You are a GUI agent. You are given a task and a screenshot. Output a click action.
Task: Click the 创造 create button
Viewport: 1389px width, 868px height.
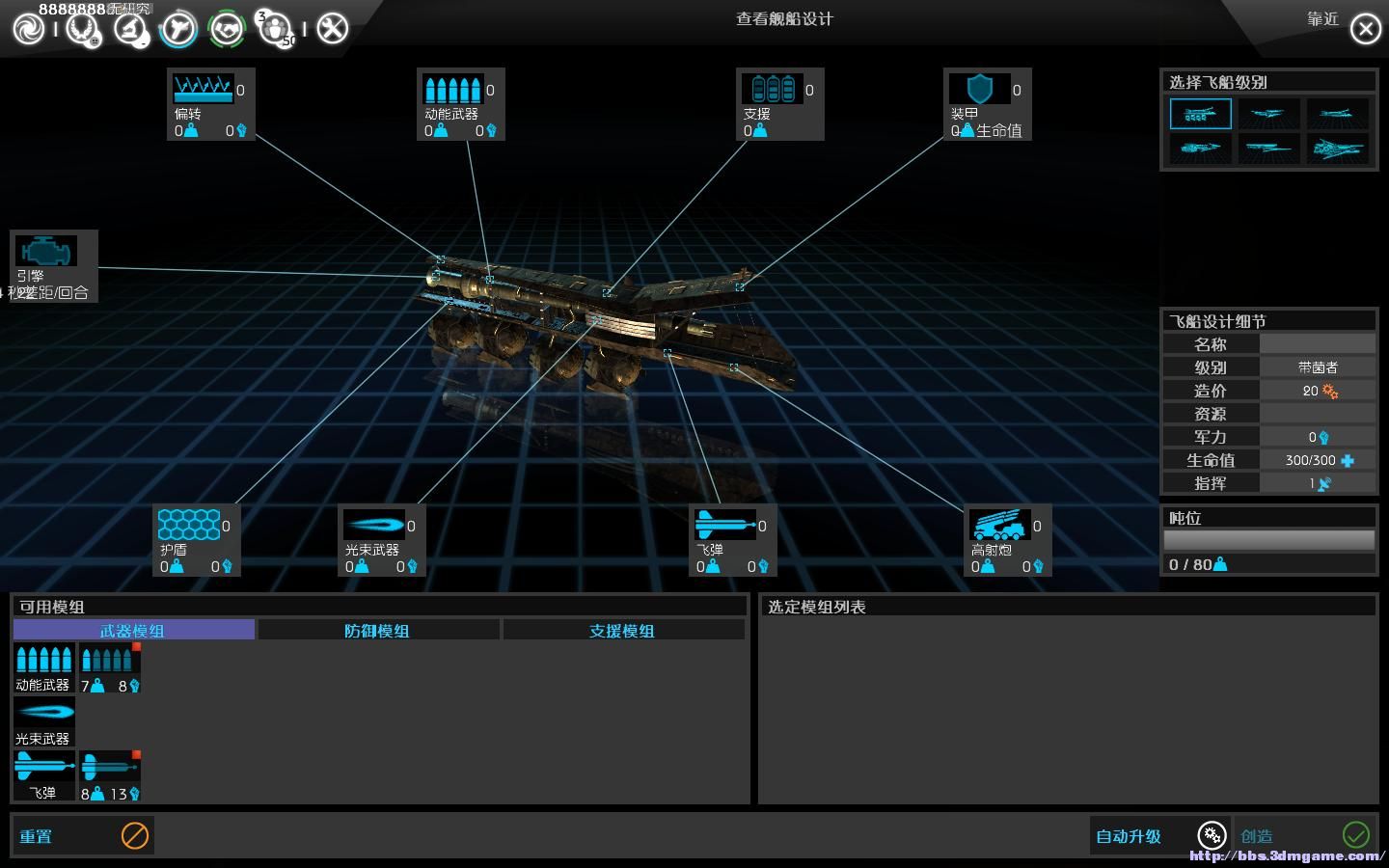coord(1304,835)
